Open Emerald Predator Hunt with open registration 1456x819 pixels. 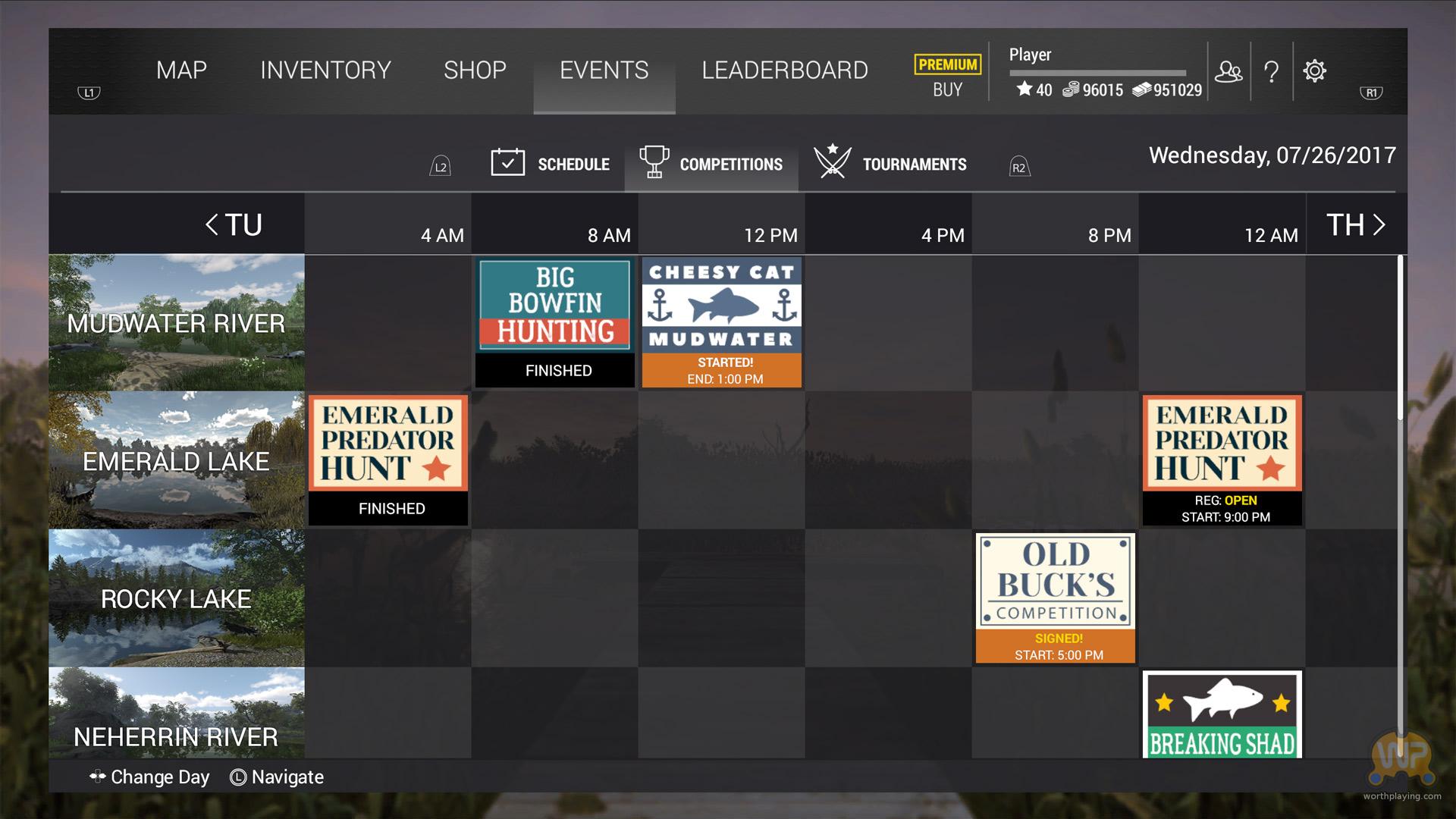pos(1222,460)
